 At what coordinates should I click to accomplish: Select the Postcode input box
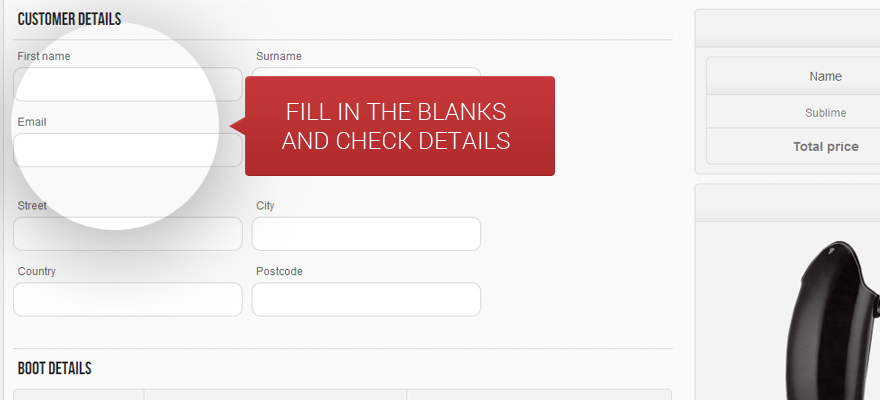(366, 300)
